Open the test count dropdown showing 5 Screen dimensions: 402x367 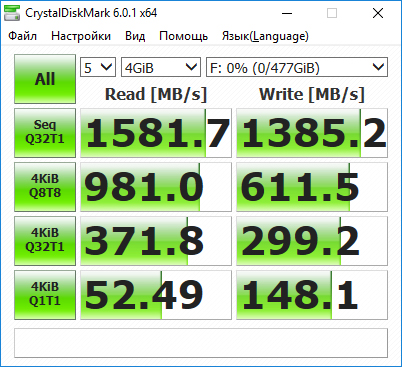tap(98, 68)
